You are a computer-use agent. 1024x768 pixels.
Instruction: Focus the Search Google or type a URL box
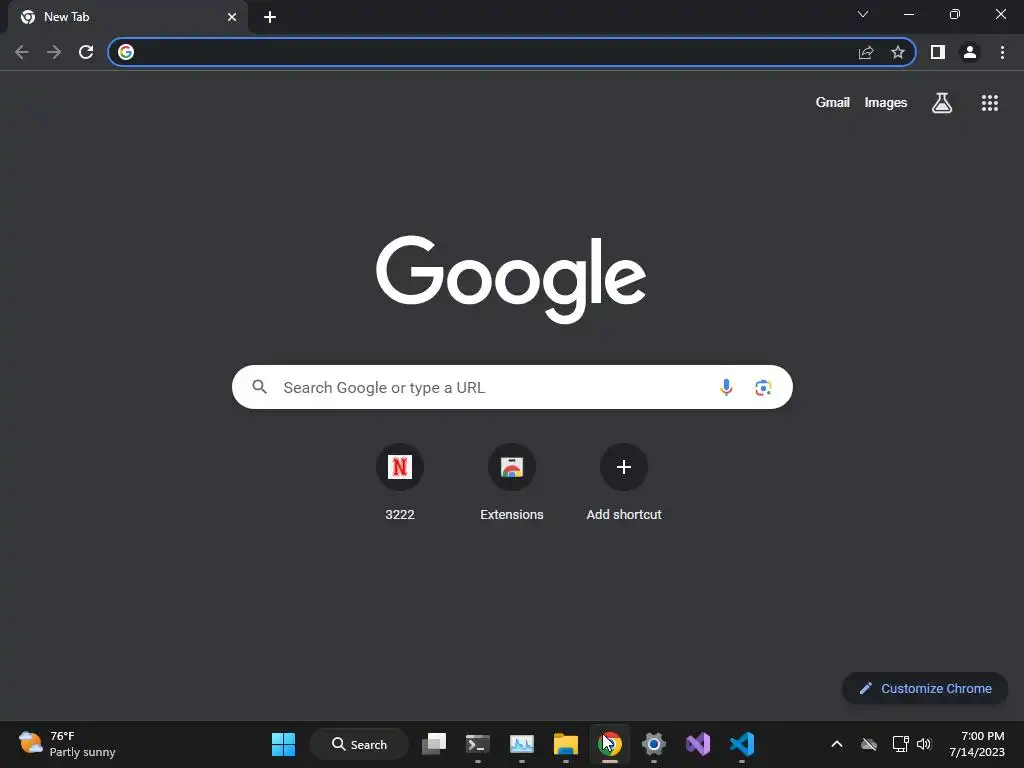coord(512,387)
